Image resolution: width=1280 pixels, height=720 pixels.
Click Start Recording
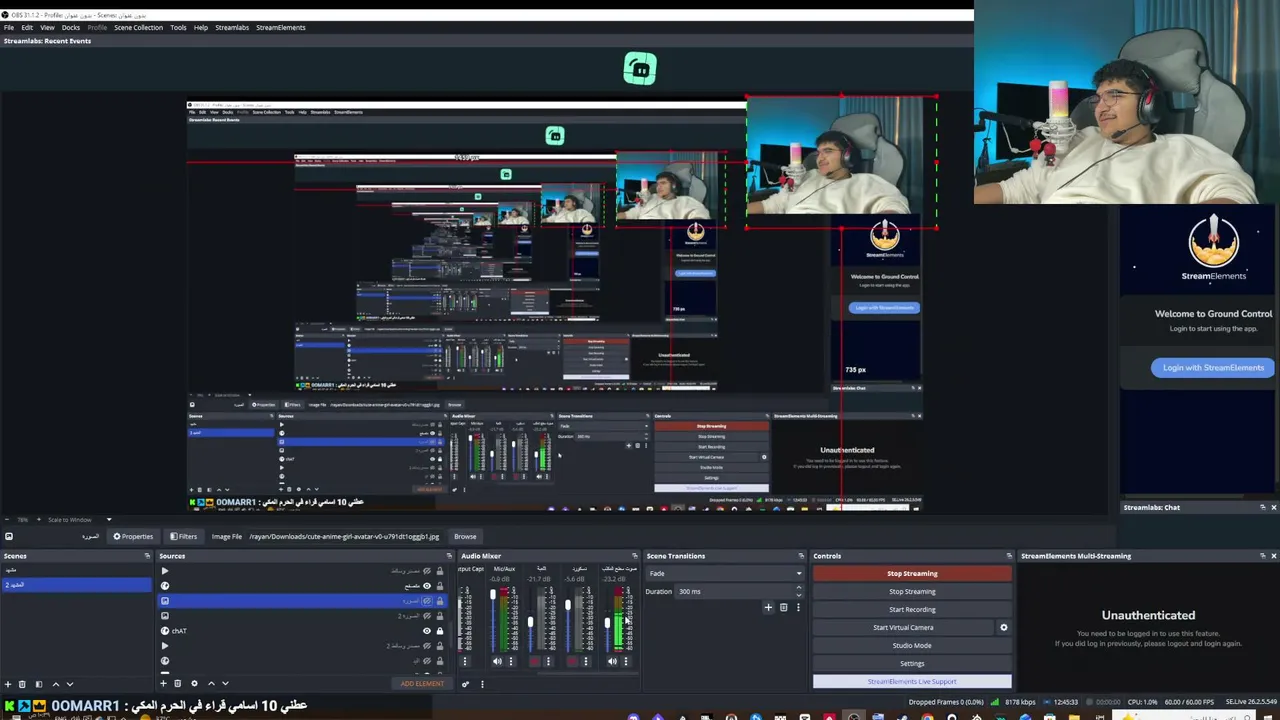[x=912, y=609]
